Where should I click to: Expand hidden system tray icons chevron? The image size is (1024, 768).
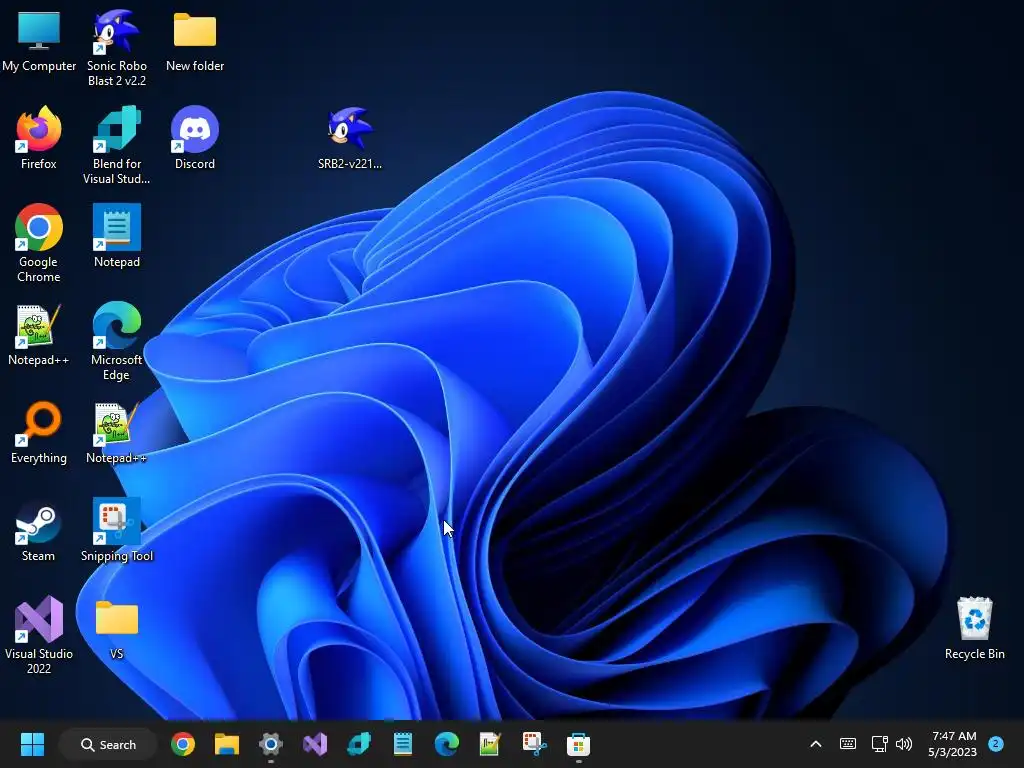pos(816,744)
